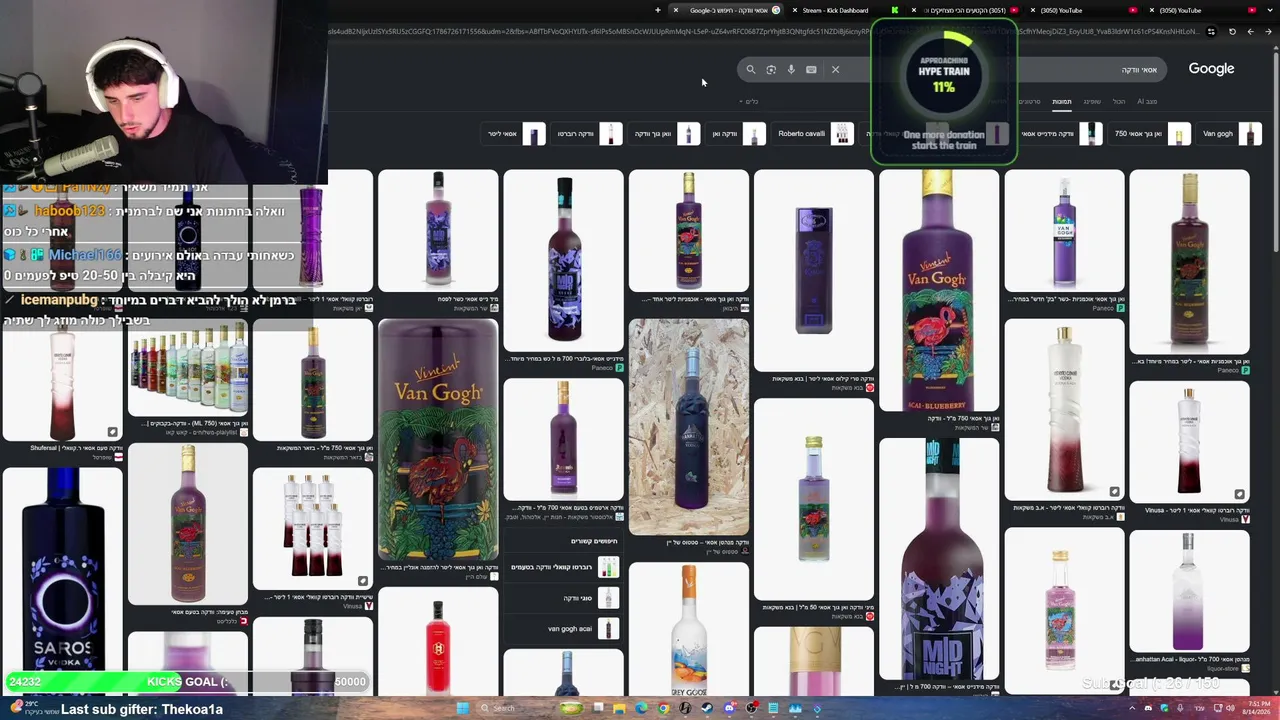The width and height of the screenshot is (1280, 720).
Task: Close the Stream - Kick Dashboard tab
Action: tap(794, 10)
